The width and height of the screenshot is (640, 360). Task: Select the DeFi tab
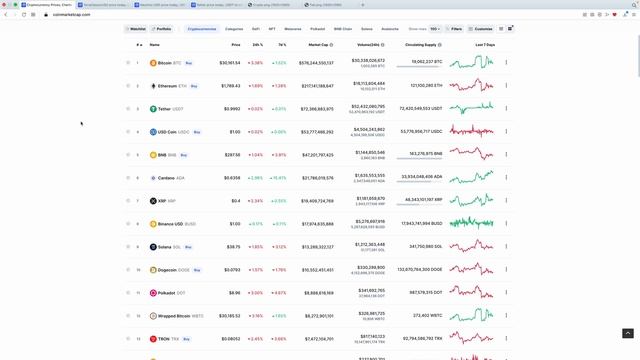(x=256, y=29)
